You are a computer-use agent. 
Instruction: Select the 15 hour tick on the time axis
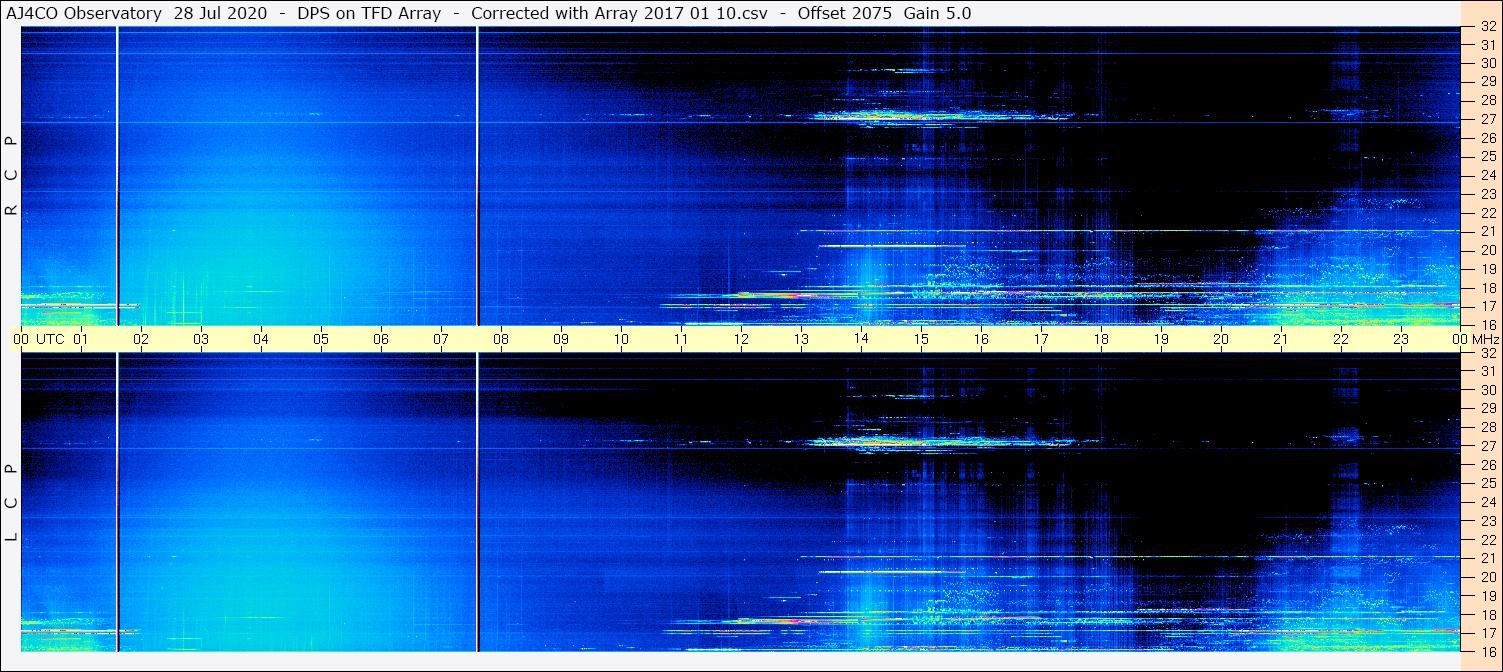[921, 339]
